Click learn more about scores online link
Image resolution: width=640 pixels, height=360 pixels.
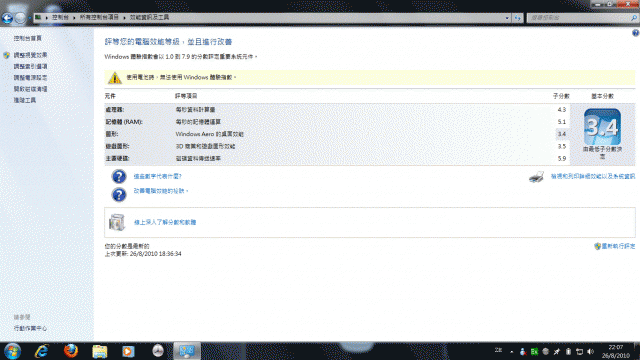[x=165, y=222]
